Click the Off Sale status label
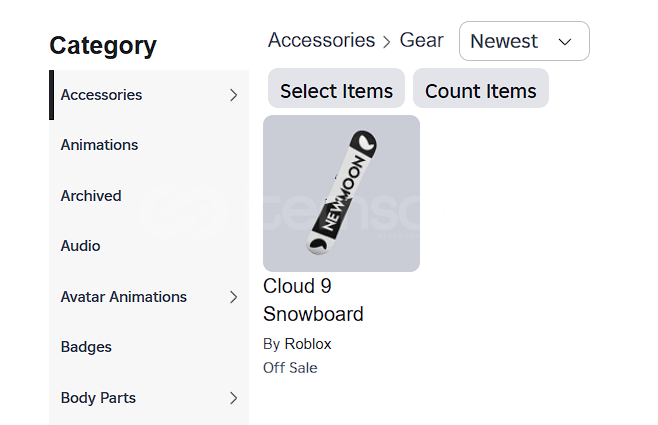 click(290, 368)
